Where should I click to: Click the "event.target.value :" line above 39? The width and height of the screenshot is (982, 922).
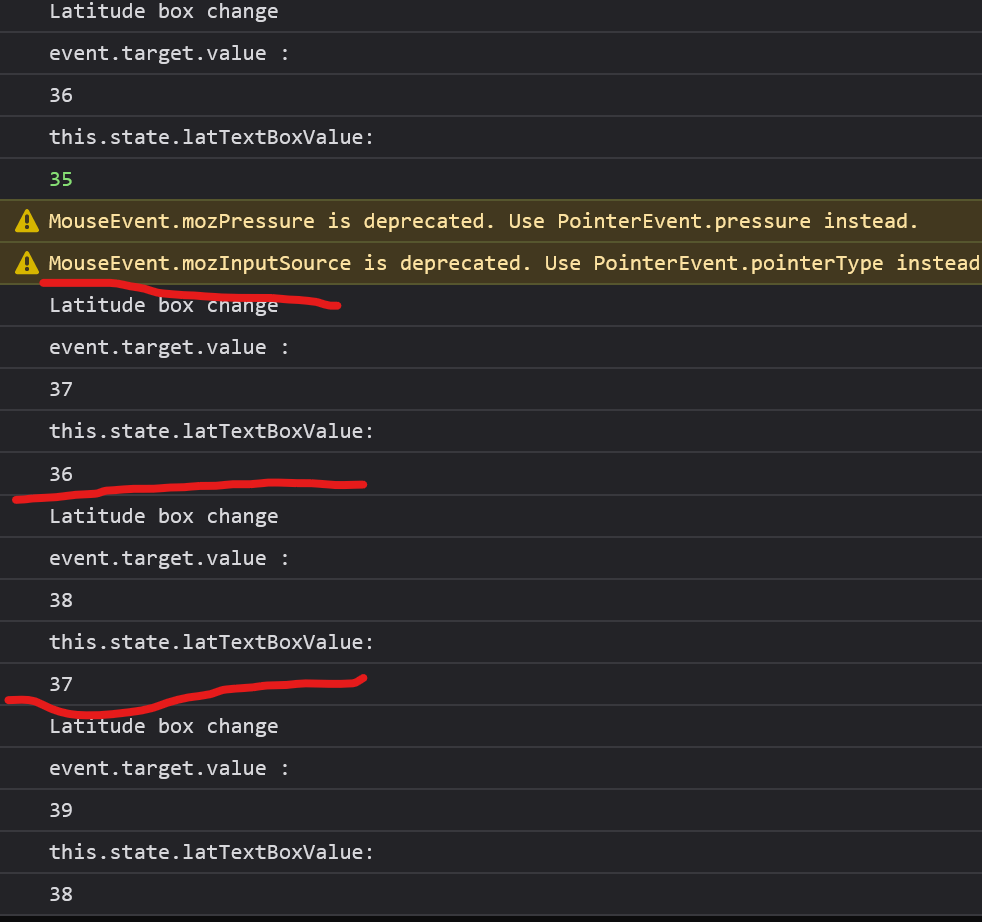pyautogui.click(x=169, y=768)
